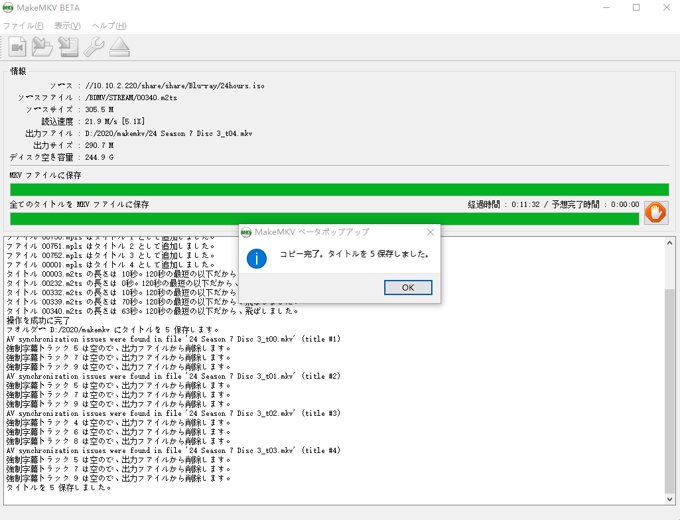Click the output size 290.7 M value

point(99,145)
